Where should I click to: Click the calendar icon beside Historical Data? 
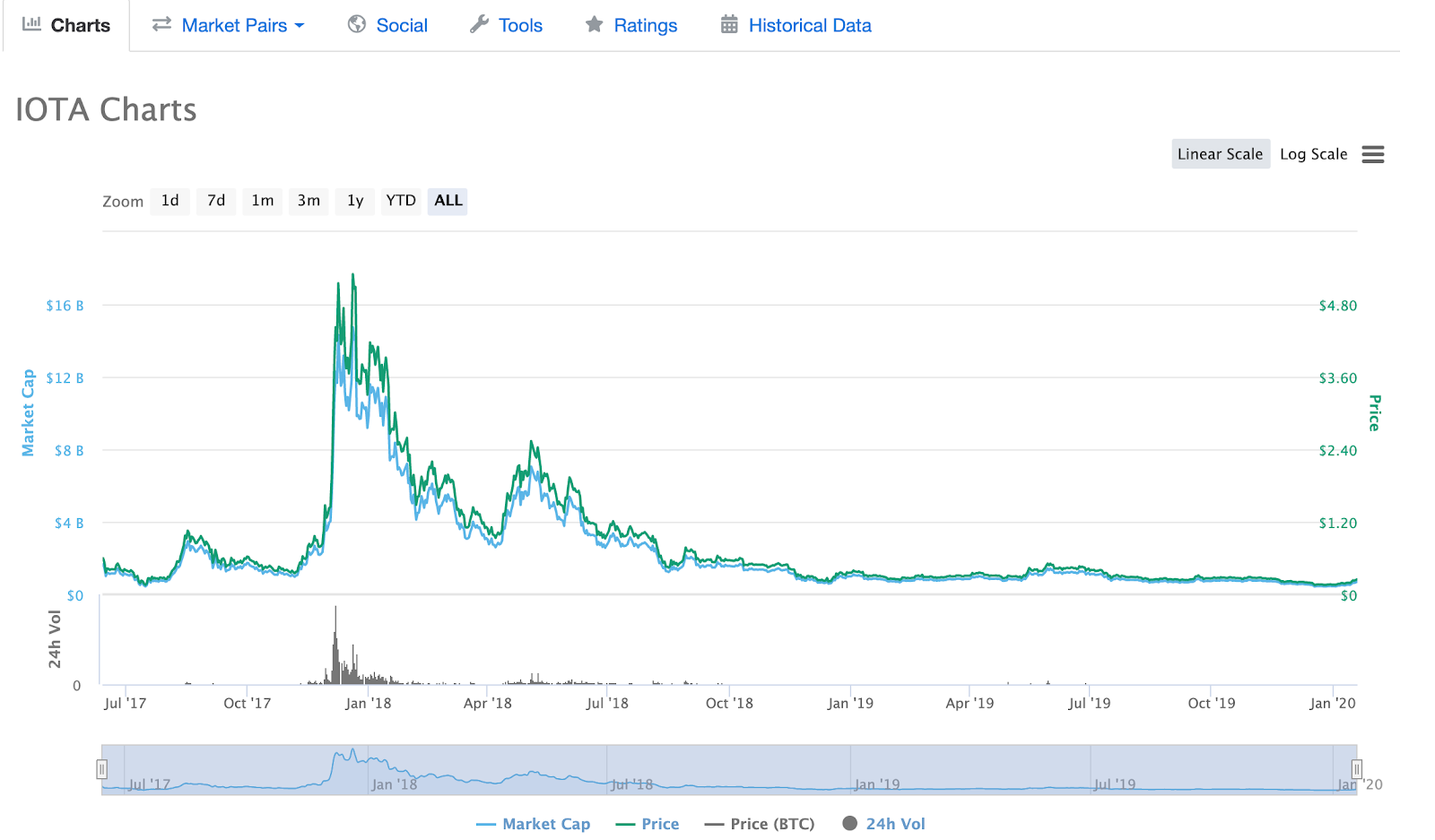[729, 24]
